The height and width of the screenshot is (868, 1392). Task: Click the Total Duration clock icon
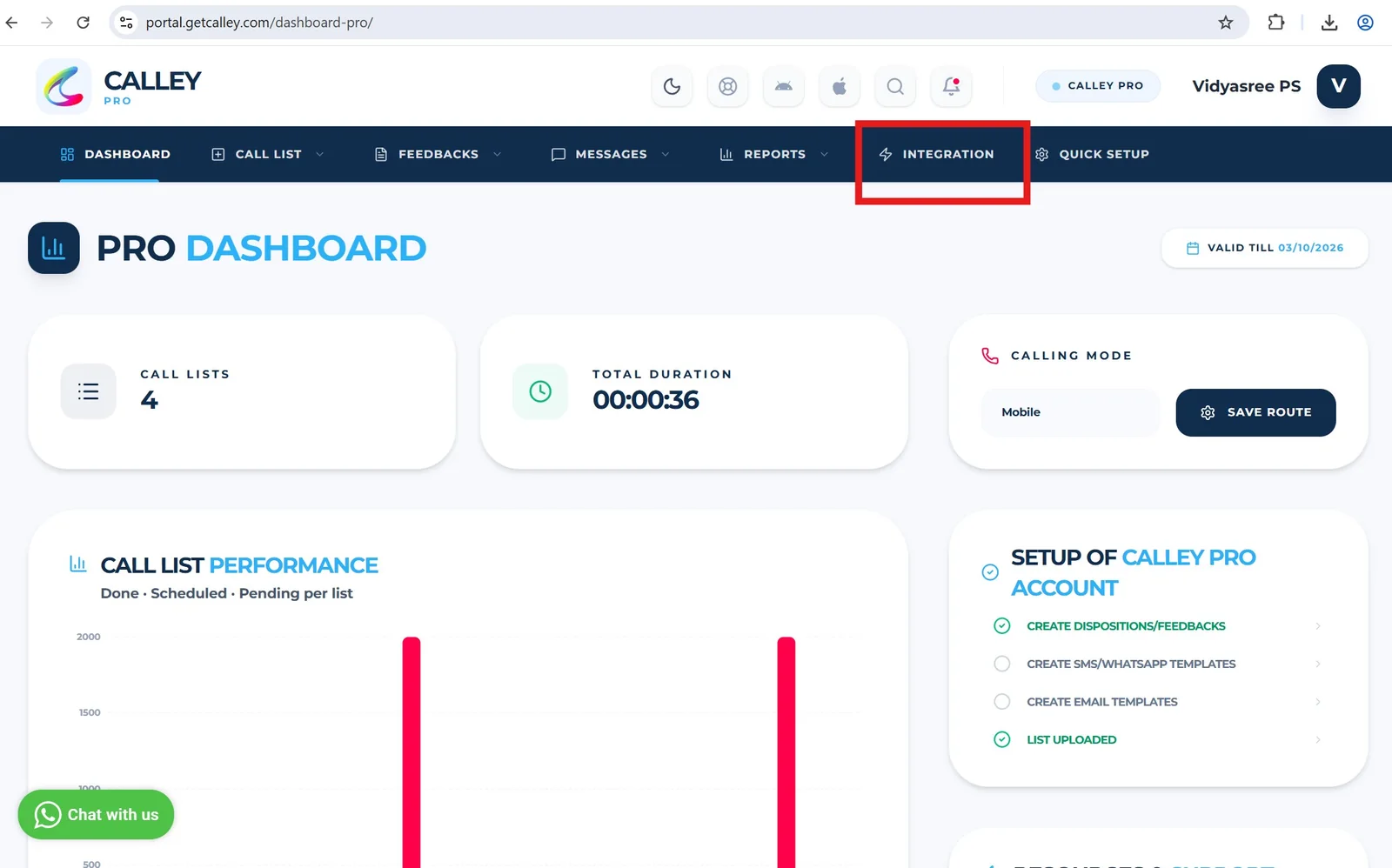tap(540, 391)
